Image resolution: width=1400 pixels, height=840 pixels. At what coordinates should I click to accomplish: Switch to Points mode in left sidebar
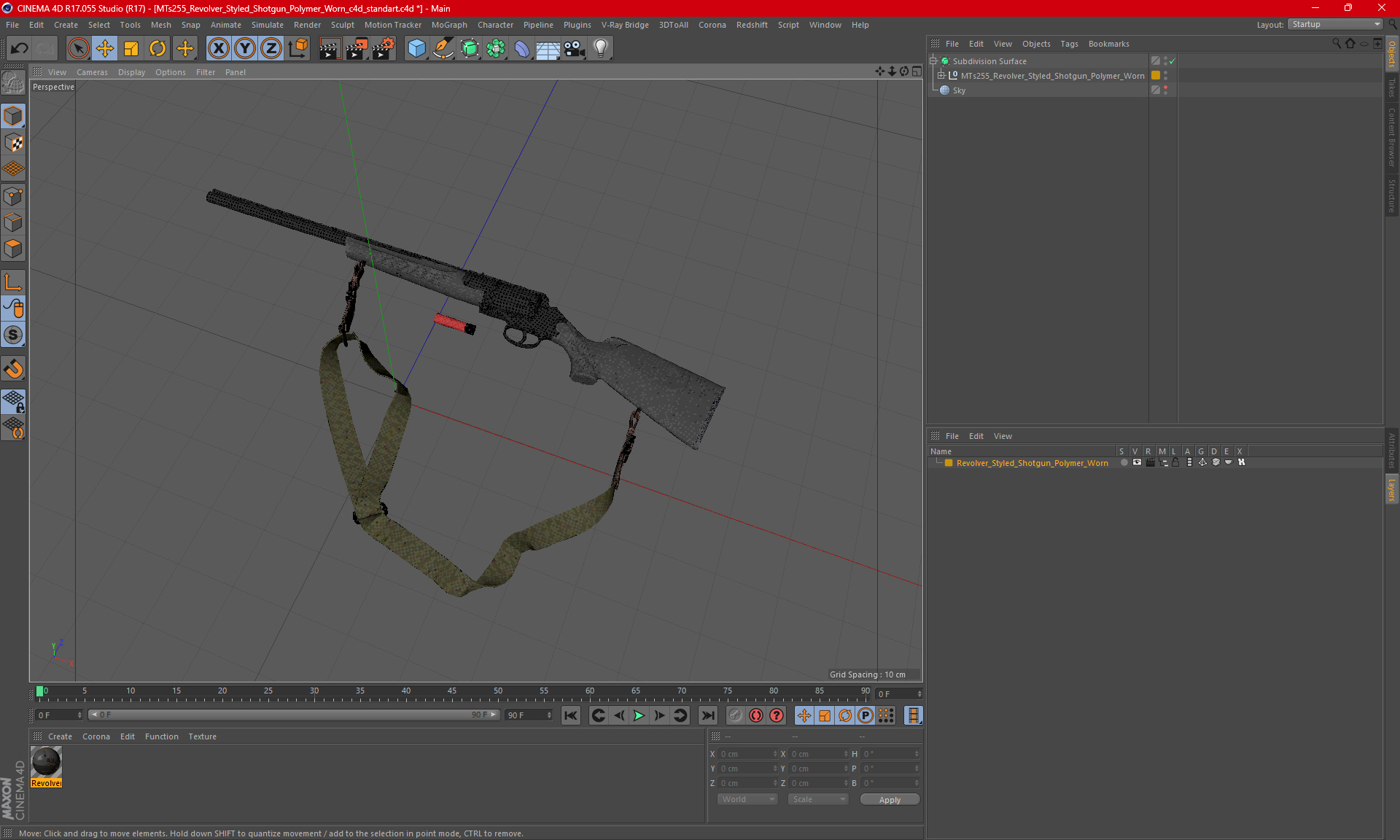(x=13, y=196)
